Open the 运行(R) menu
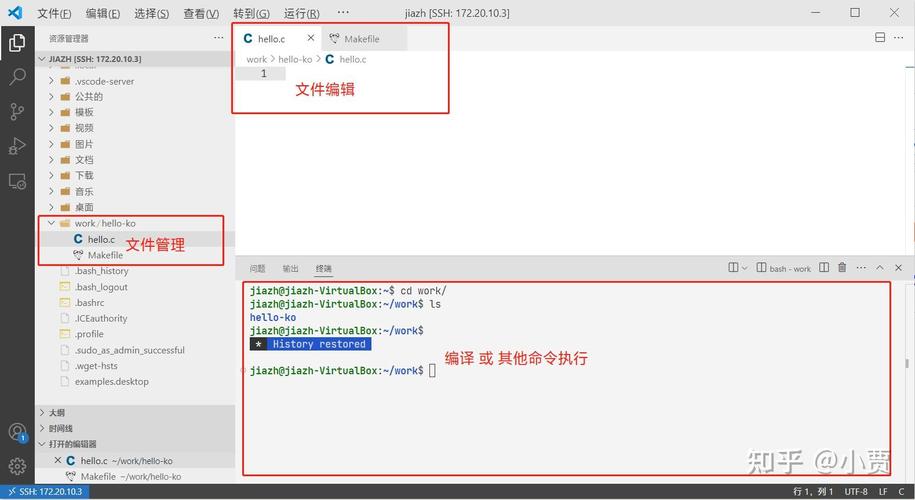915x500 pixels. click(x=302, y=13)
